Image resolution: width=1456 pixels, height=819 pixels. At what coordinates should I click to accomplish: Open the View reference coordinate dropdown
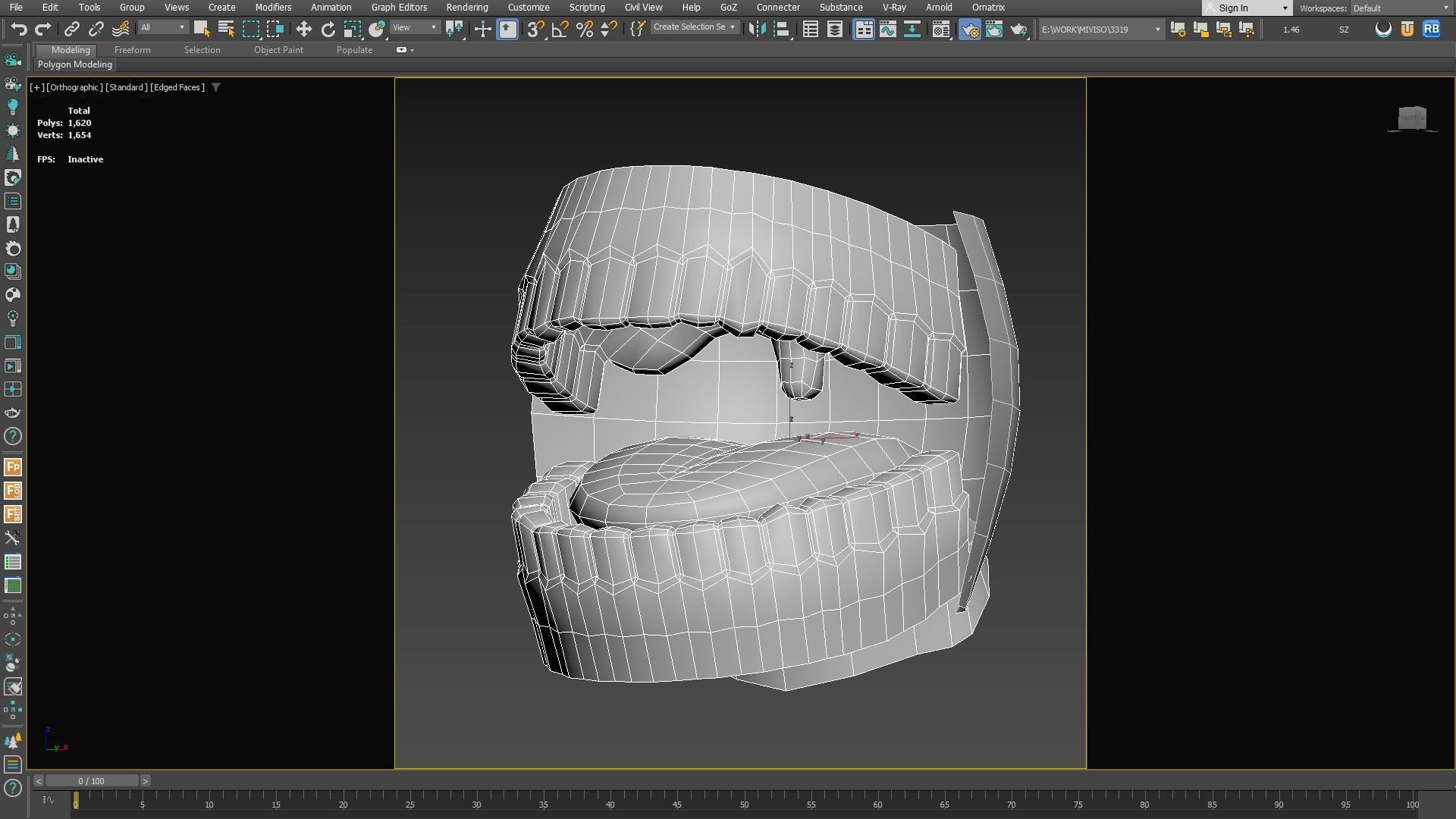point(415,28)
